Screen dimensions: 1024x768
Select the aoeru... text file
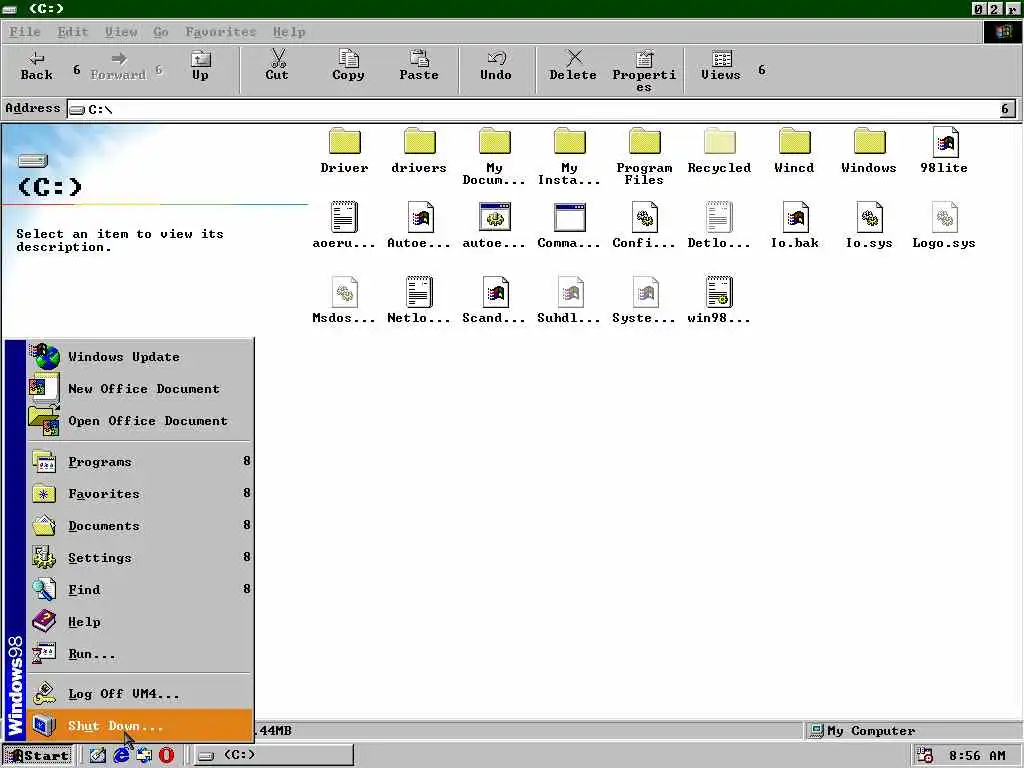point(344,226)
